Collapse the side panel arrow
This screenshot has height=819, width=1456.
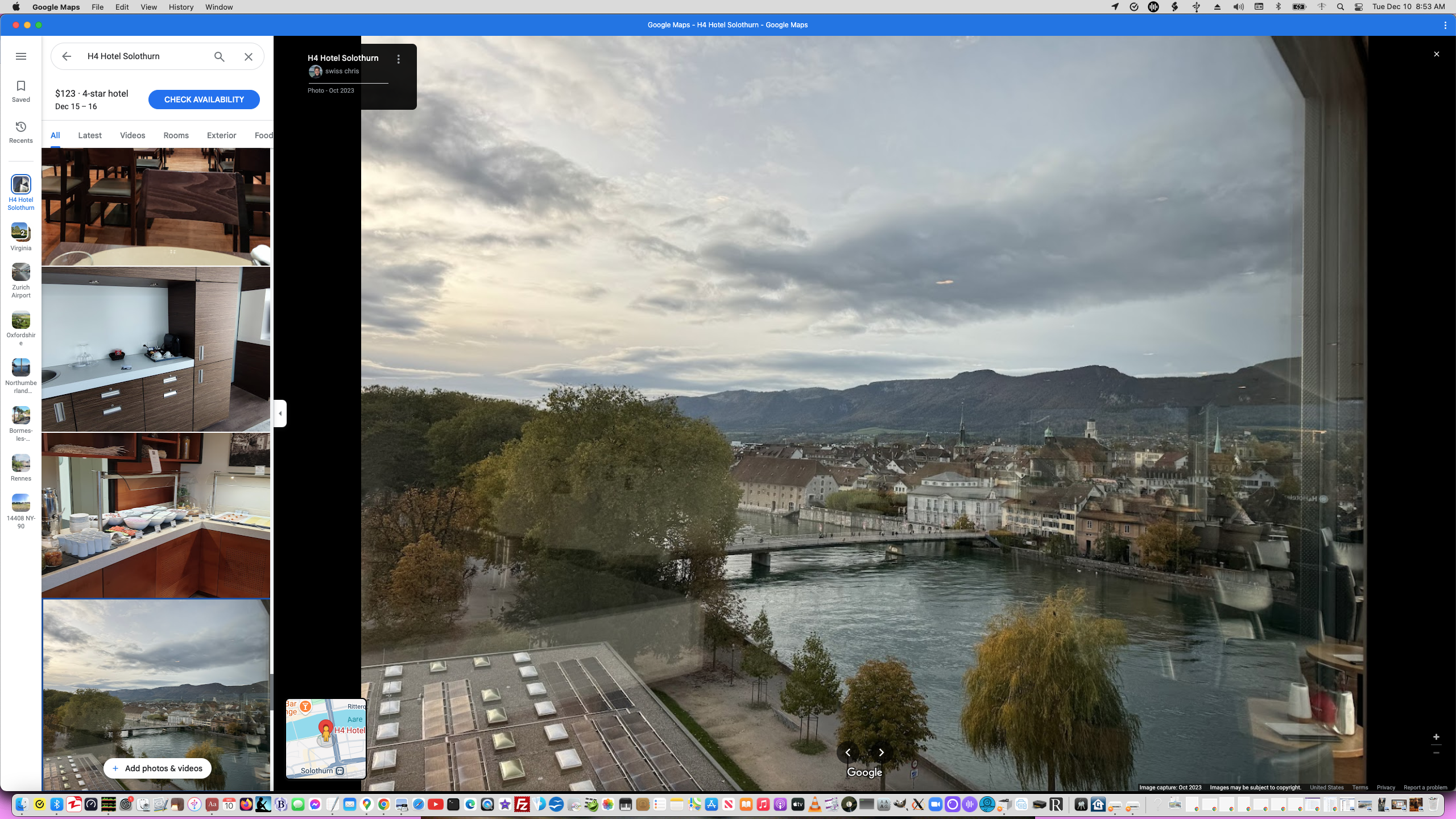pos(280,413)
